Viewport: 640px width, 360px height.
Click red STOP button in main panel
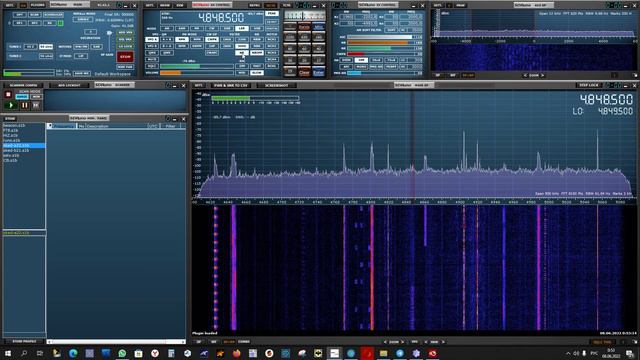click(125, 57)
